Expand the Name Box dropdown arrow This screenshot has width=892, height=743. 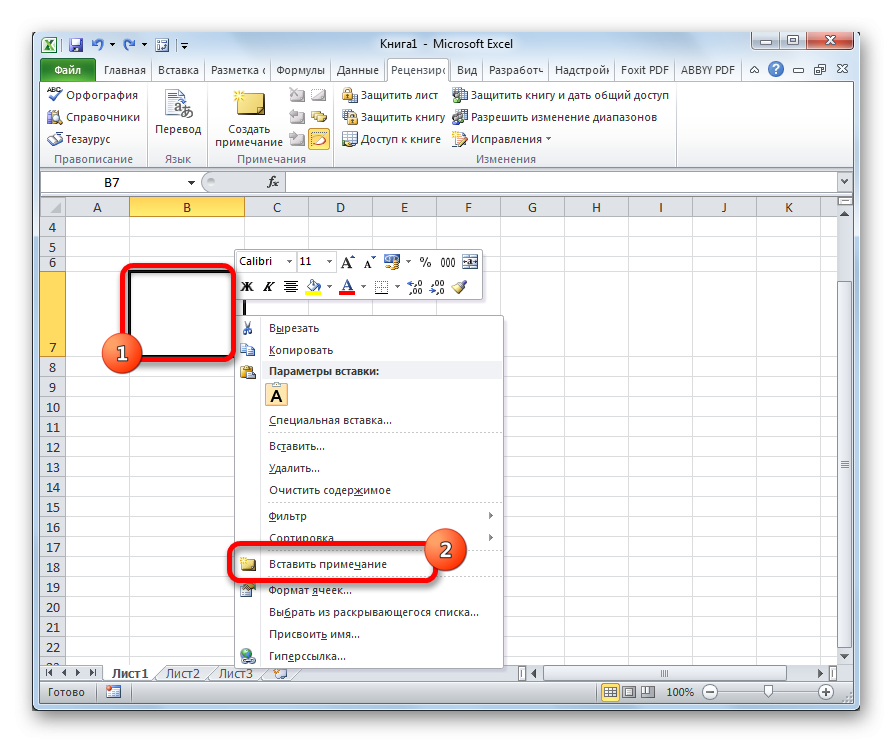[191, 183]
